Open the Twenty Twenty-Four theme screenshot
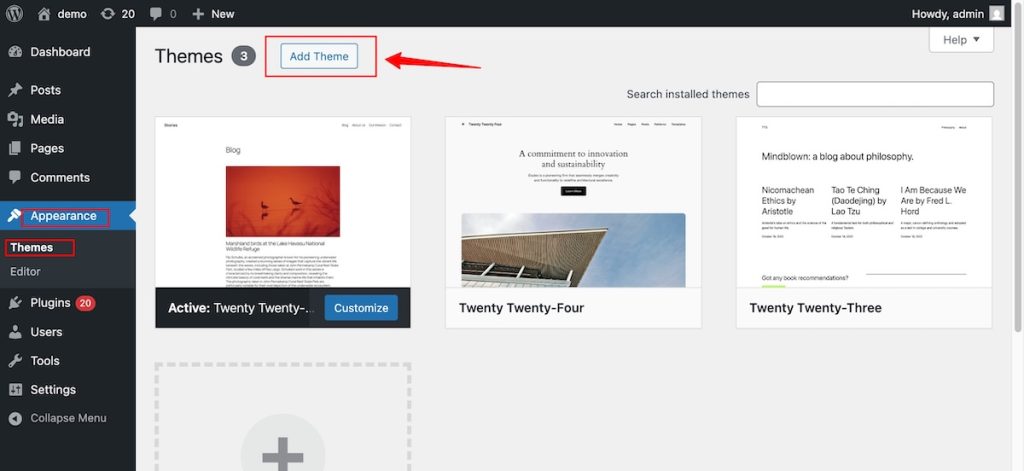1024x471 pixels. point(573,202)
